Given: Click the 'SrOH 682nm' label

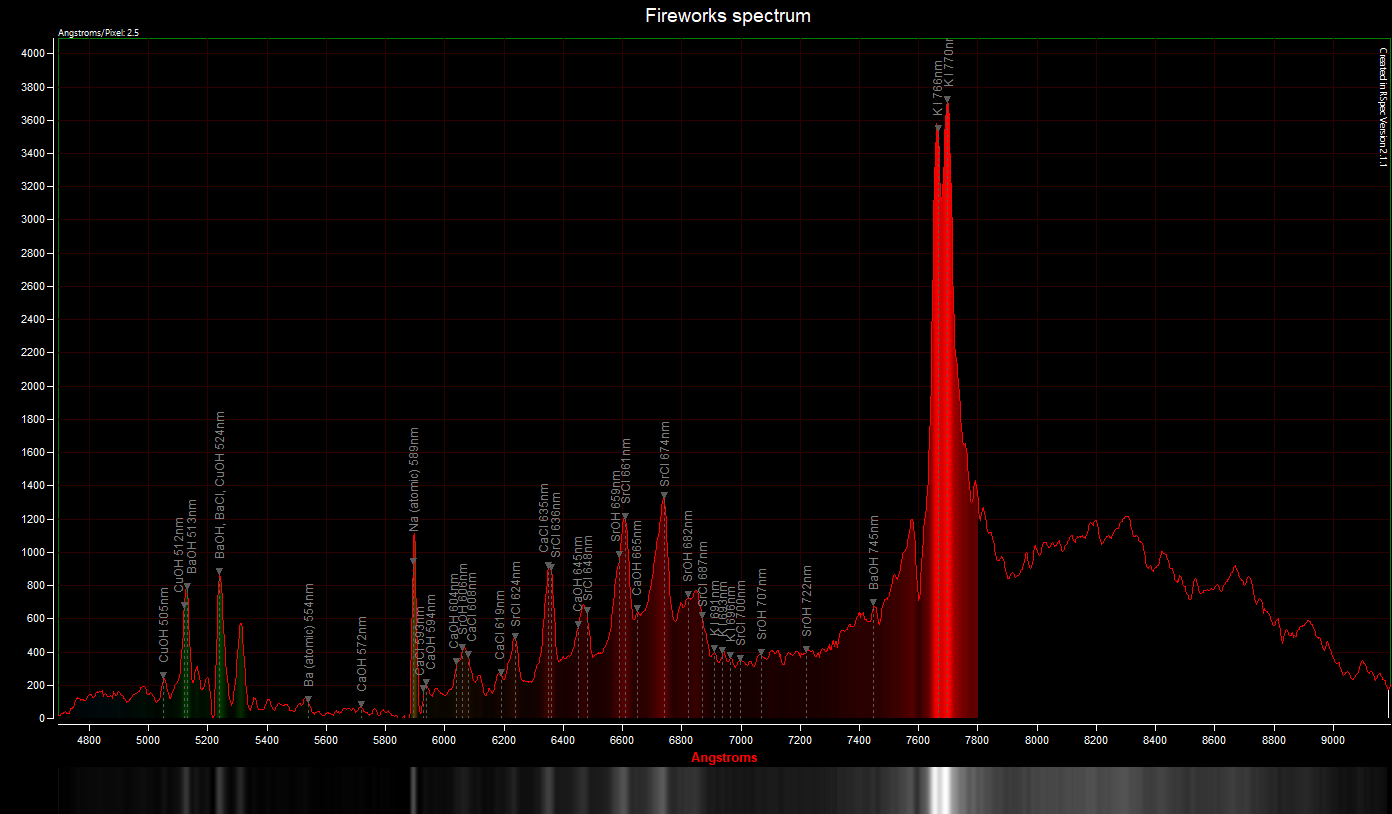Looking at the screenshot, I should pos(688,547).
